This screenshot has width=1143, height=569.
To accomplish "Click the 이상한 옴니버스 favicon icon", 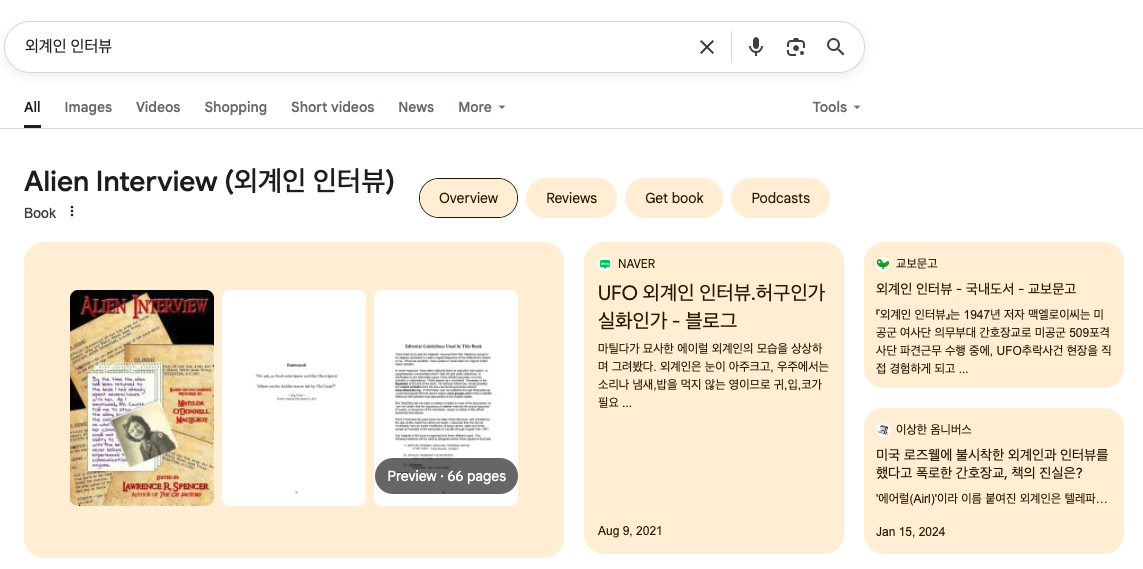I will (883, 430).
